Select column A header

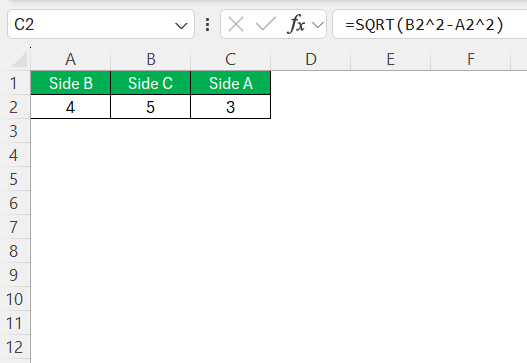coord(71,59)
